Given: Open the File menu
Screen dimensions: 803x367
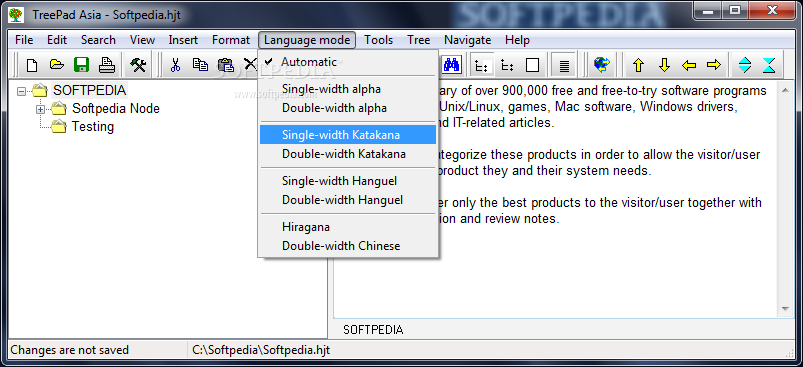Looking at the screenshot, I should click(x=24, y=40).
